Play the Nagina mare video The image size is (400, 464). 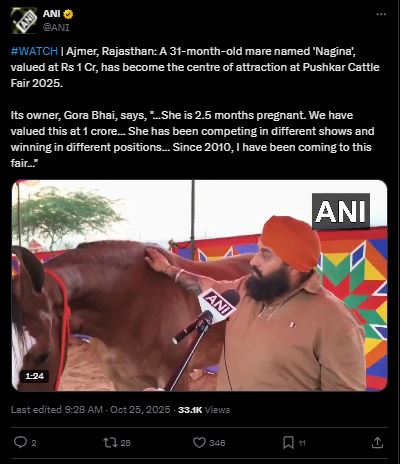tap(199, 285)
